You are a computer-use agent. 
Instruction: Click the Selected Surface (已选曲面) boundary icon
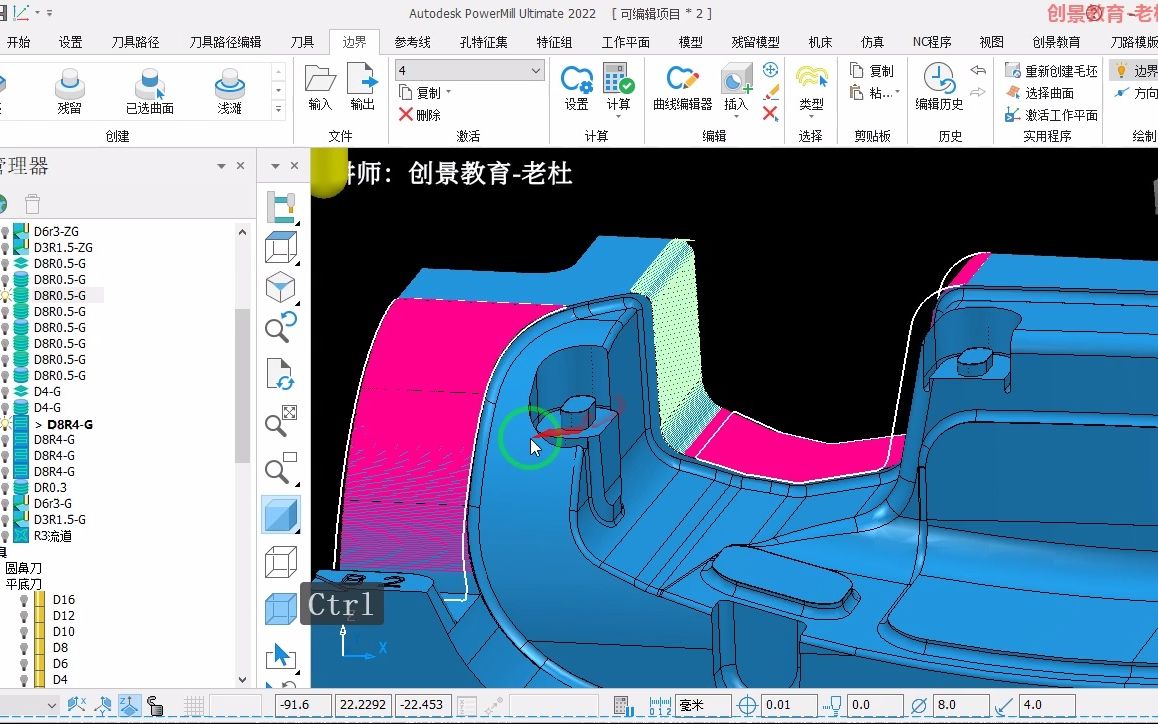[149, 83]
